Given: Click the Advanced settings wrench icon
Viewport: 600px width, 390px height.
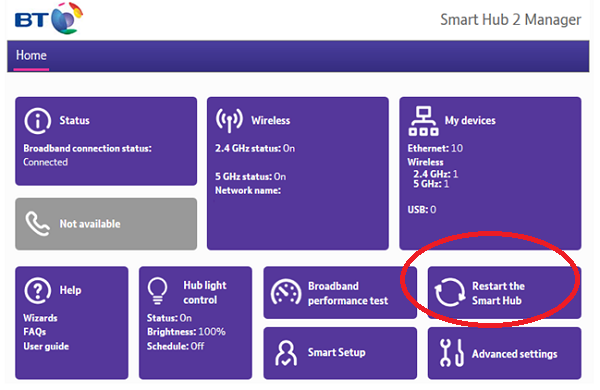Looking at the screenshot, I should tap(452, 353).
